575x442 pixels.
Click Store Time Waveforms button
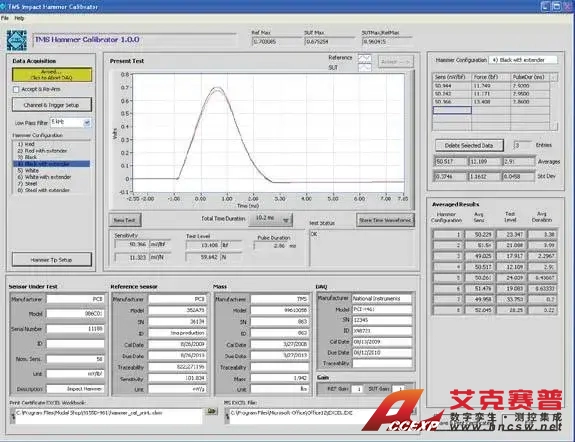pos(385,220)
